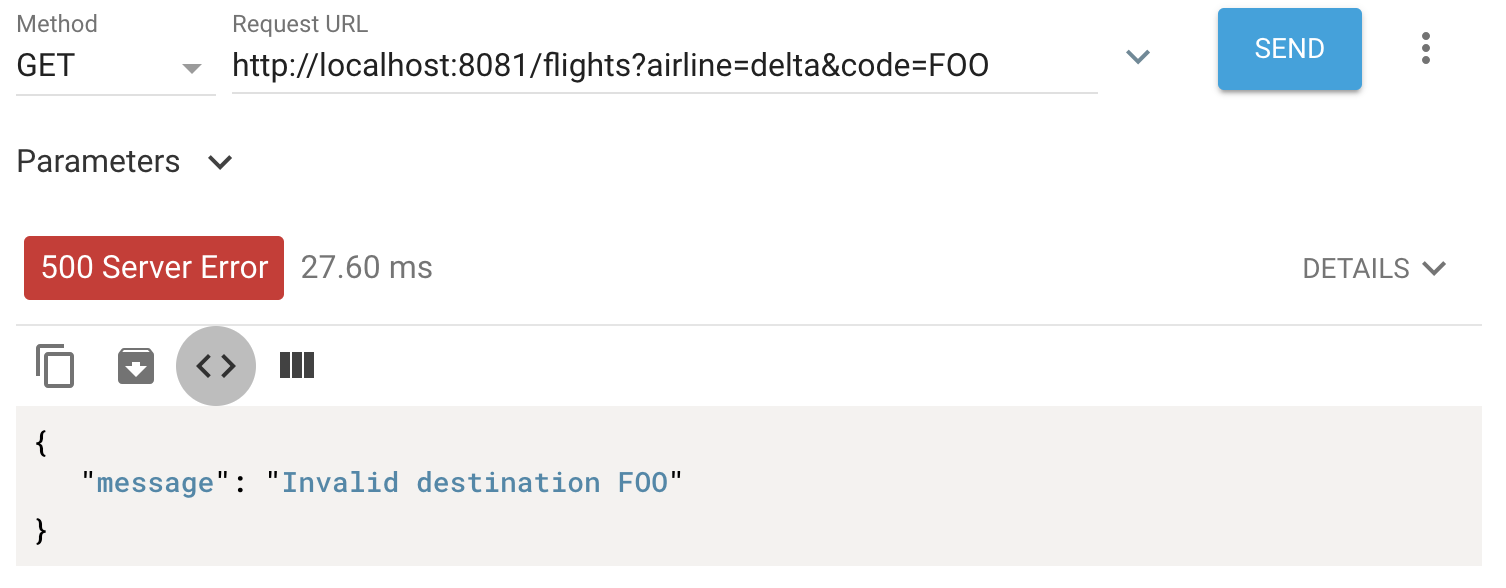Expand the chevron next to DETAILS
Screen dimensions: 1506x588
click(1434, 268)
